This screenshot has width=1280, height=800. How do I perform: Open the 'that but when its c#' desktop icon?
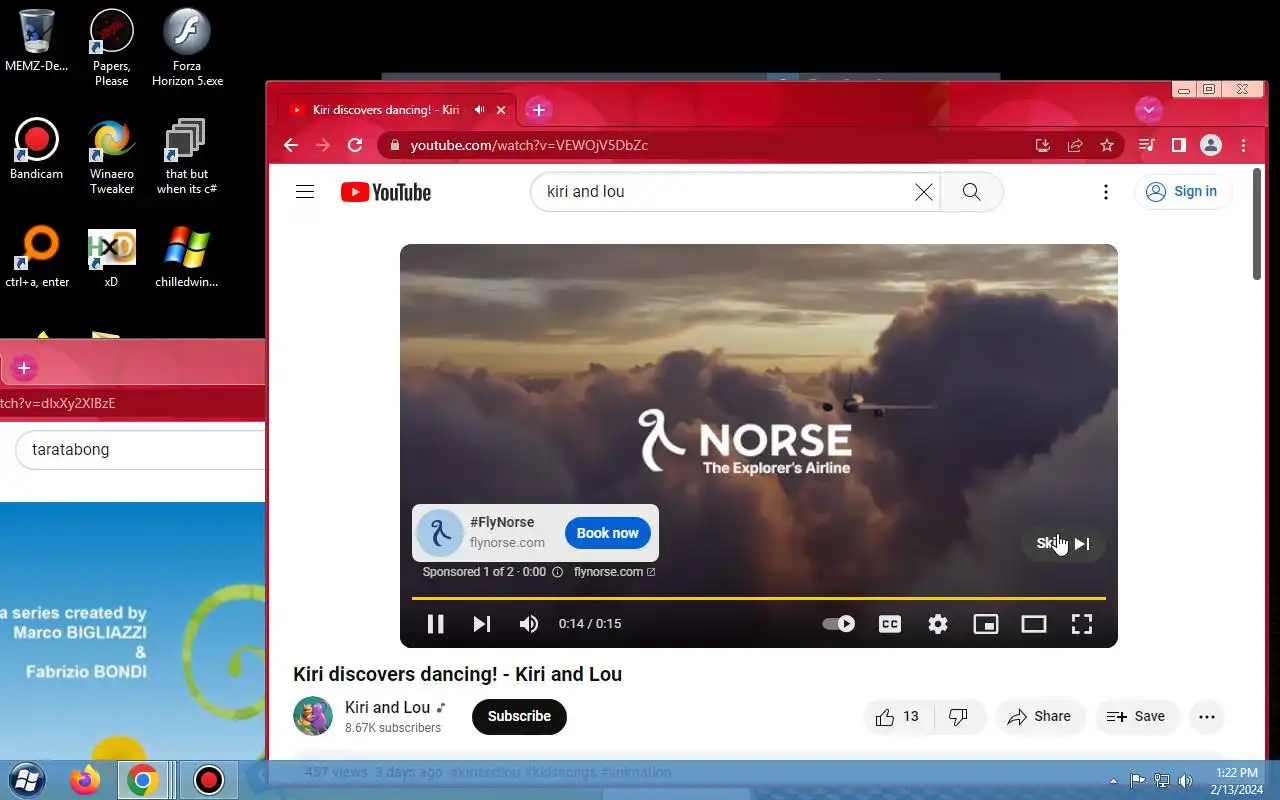186,156
